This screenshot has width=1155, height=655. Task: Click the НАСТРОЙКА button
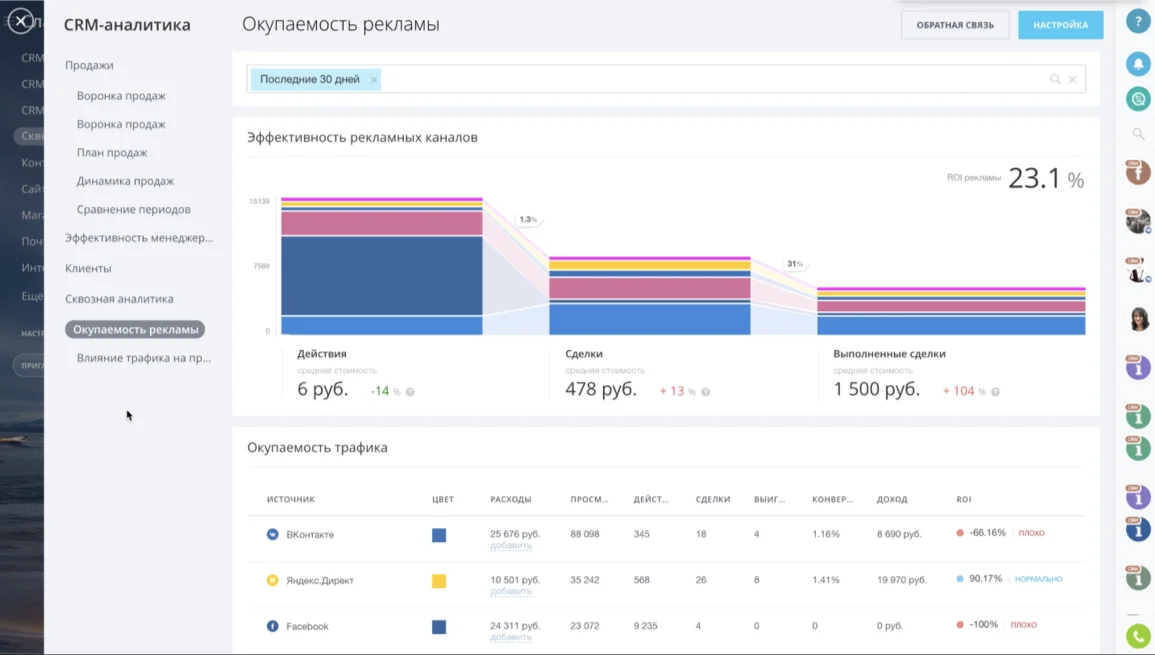point(1060,25)
